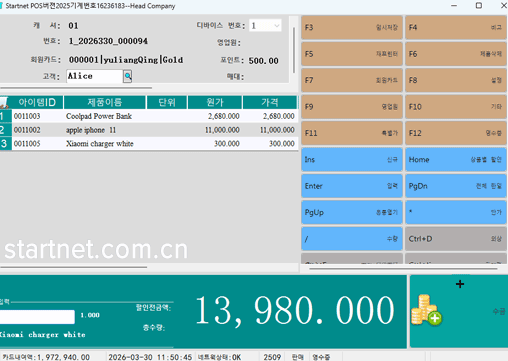The width and height of the screenshot is (508, 361).
Task: Click the Home item discount button
Action: tap(456, 160)
